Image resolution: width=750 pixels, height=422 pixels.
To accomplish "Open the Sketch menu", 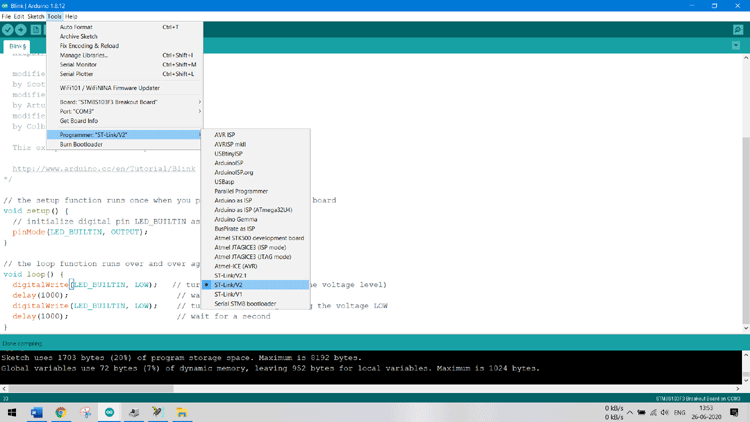I will [35, 16].
